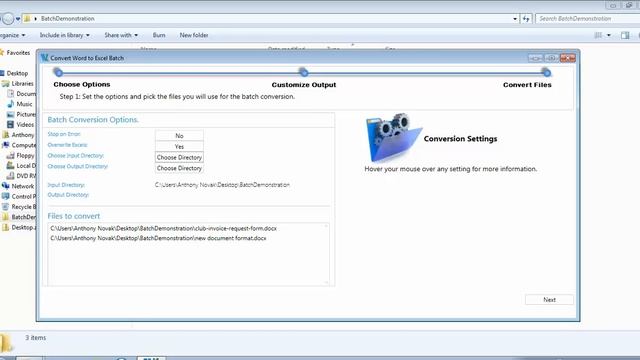Toggle the preview pane icon in Explorer
The image size is (640, 360).
point(625,36)
